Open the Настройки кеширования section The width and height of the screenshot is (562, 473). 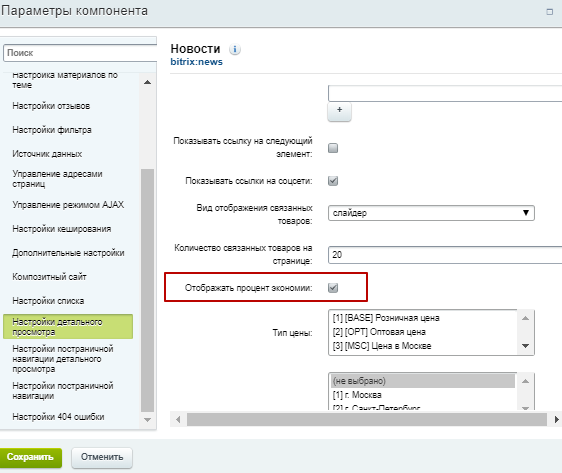tap(62, 229)
